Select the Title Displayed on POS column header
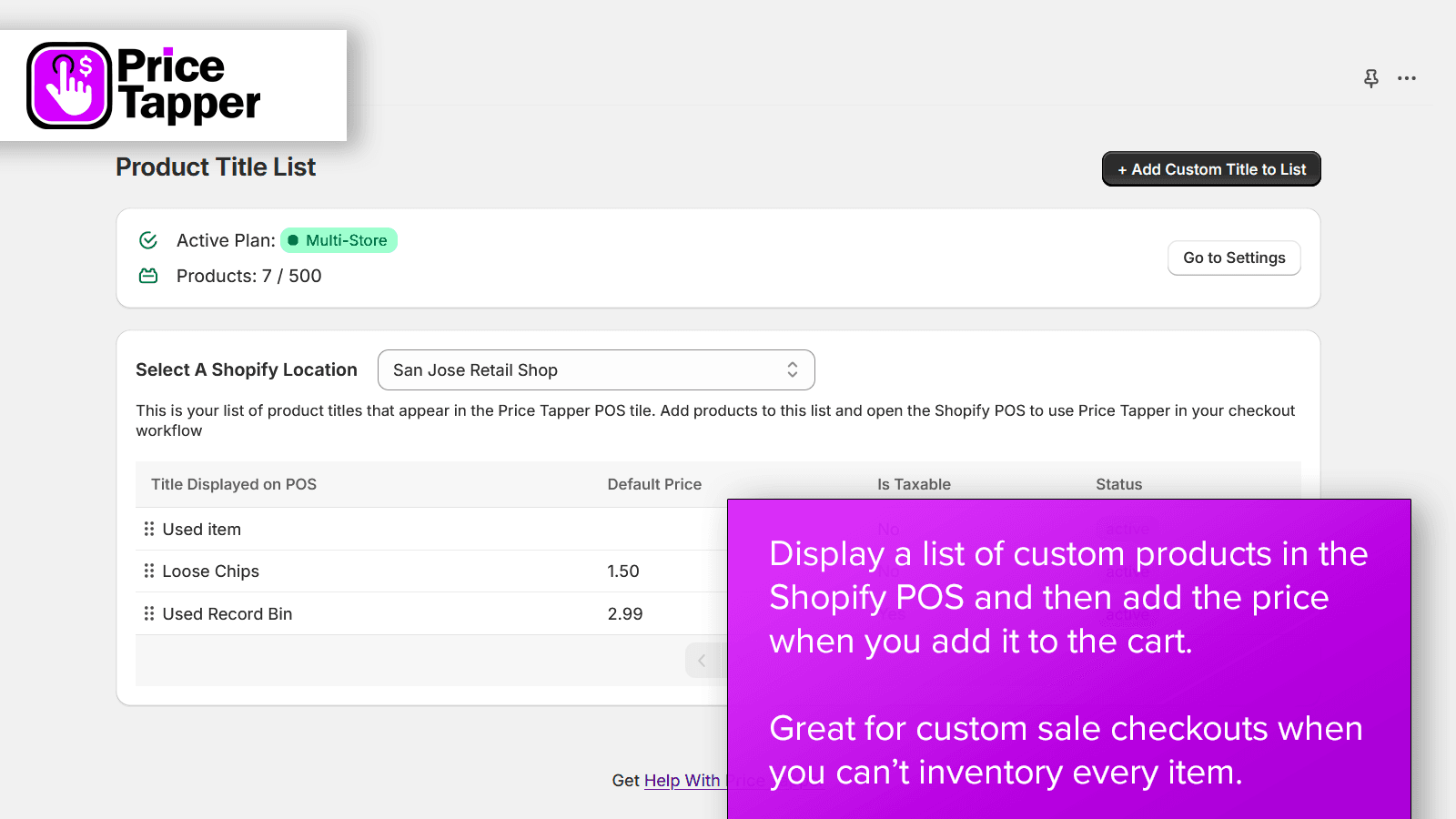1456x819 pixels. (x=233, y=484)
